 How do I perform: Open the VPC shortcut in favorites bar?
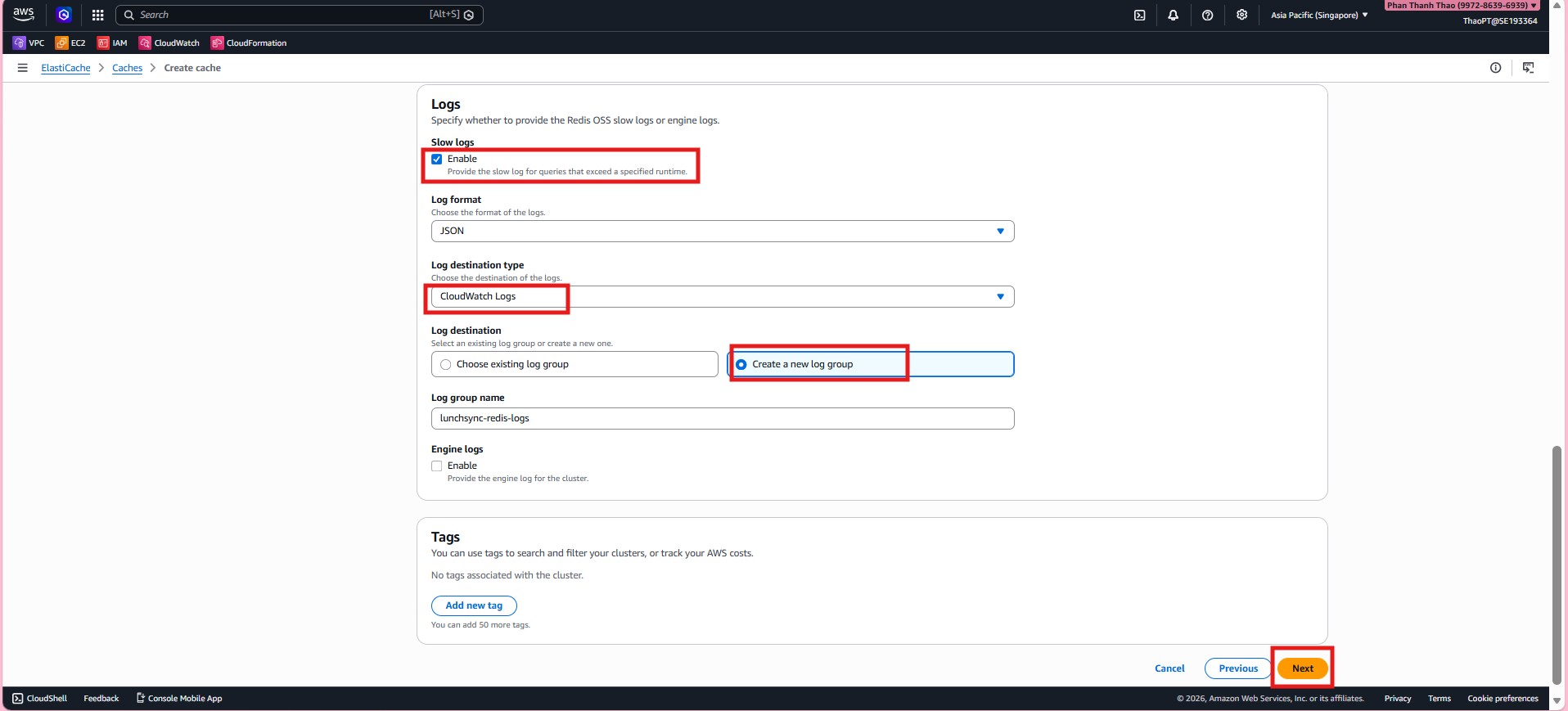(x=29, y=43)
